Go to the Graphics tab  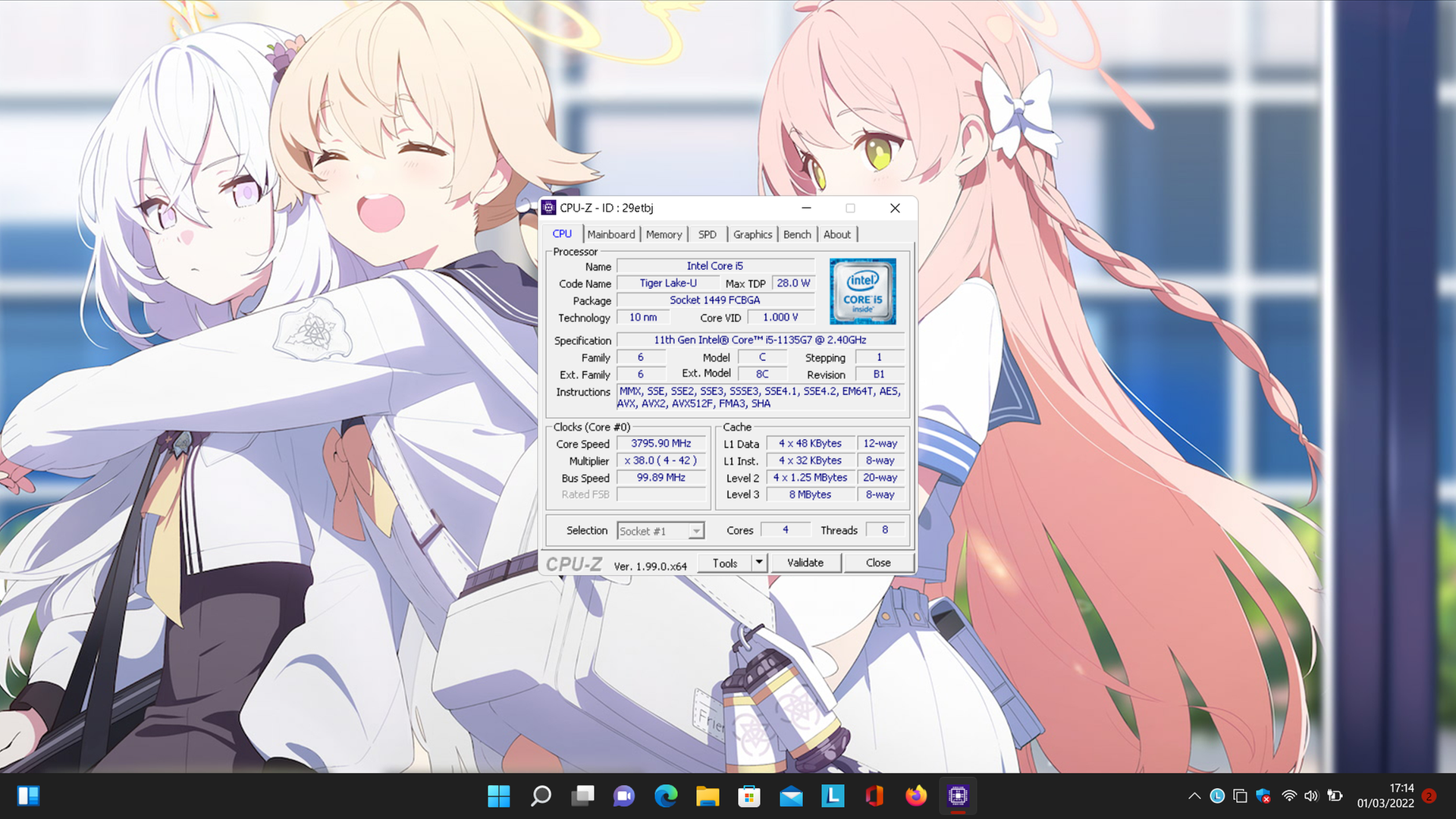tap(752, 234)
